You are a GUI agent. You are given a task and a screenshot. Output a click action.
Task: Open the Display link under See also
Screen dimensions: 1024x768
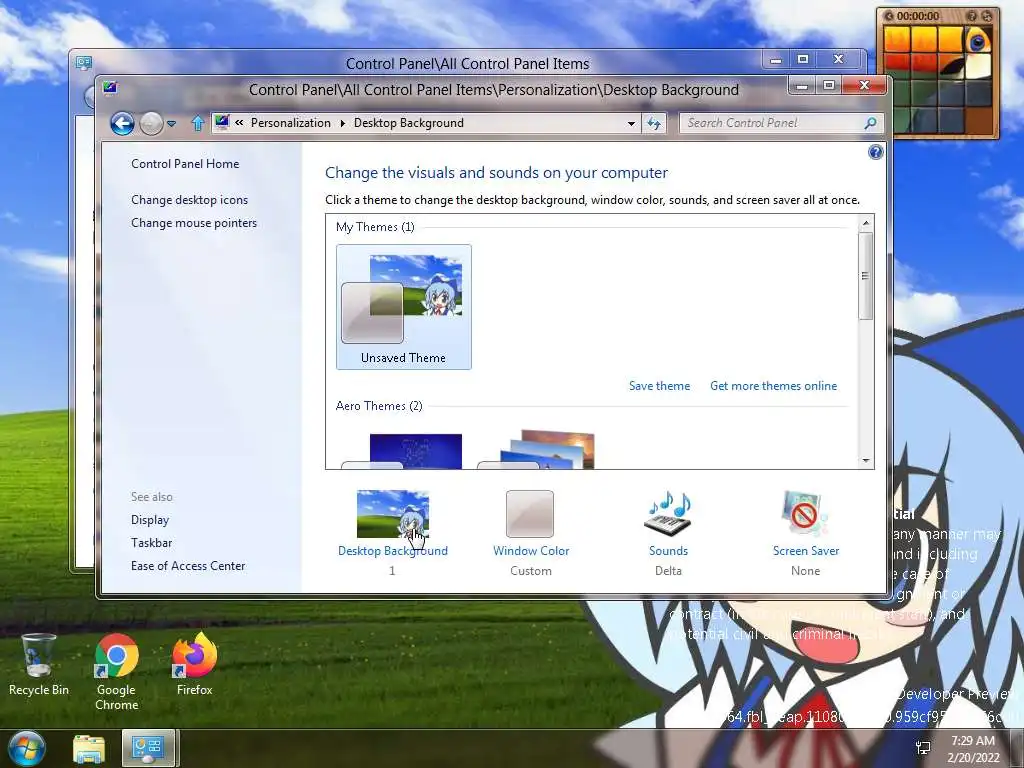pyautogui.click(x=150, y=520)
